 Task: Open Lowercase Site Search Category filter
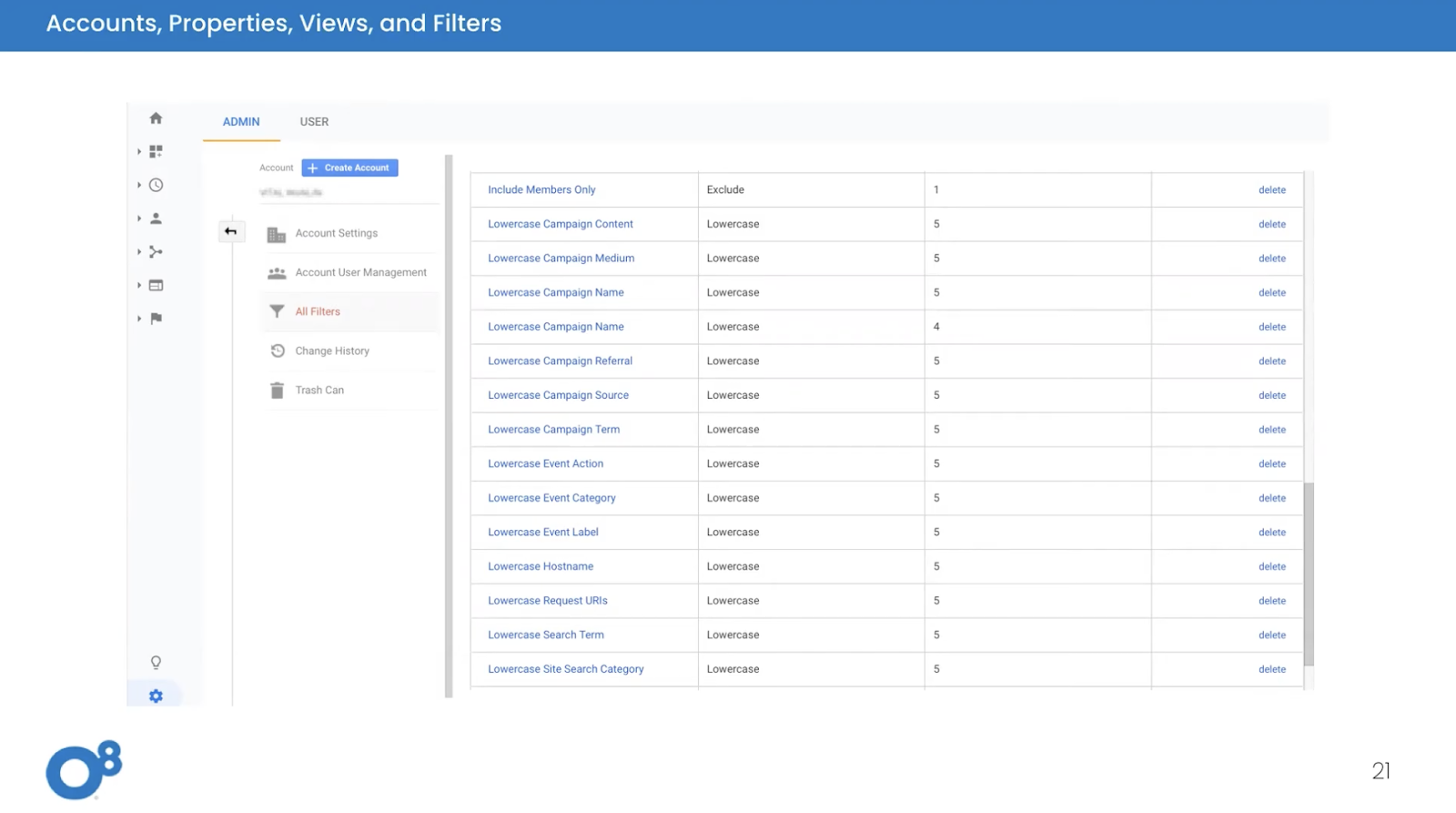[565, 669]
